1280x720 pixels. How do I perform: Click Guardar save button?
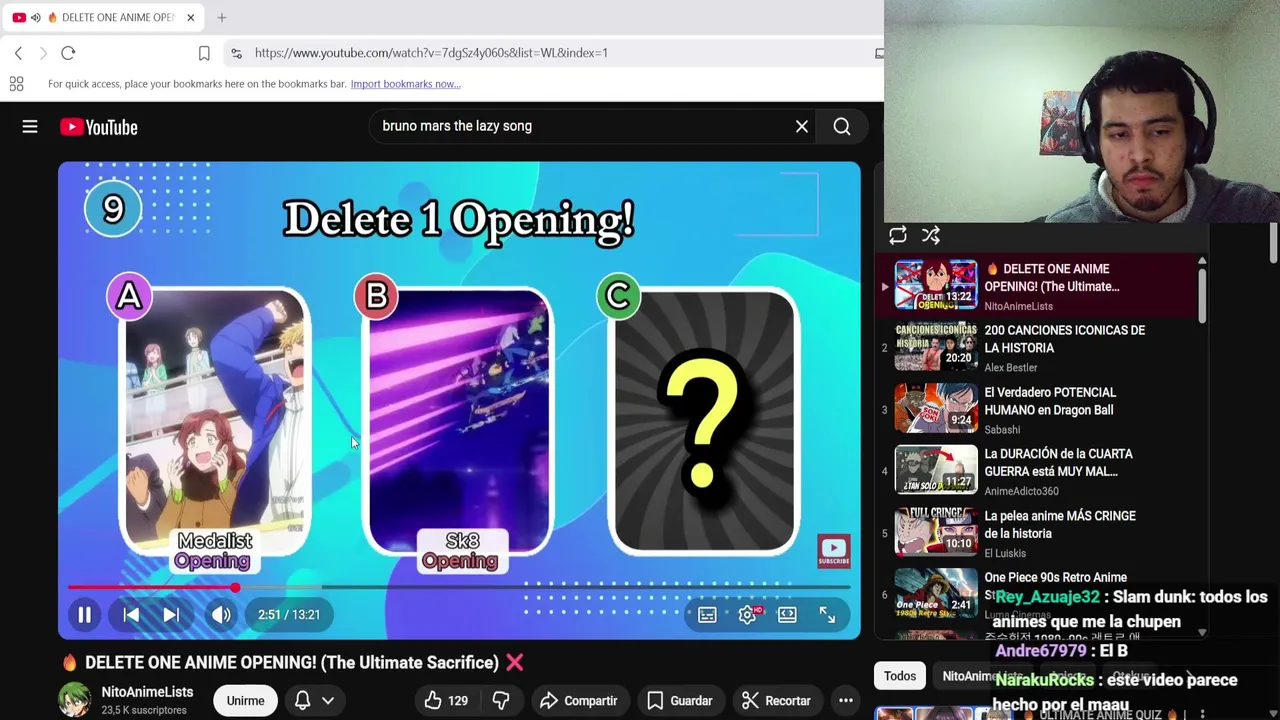click(x=679, y=701)
